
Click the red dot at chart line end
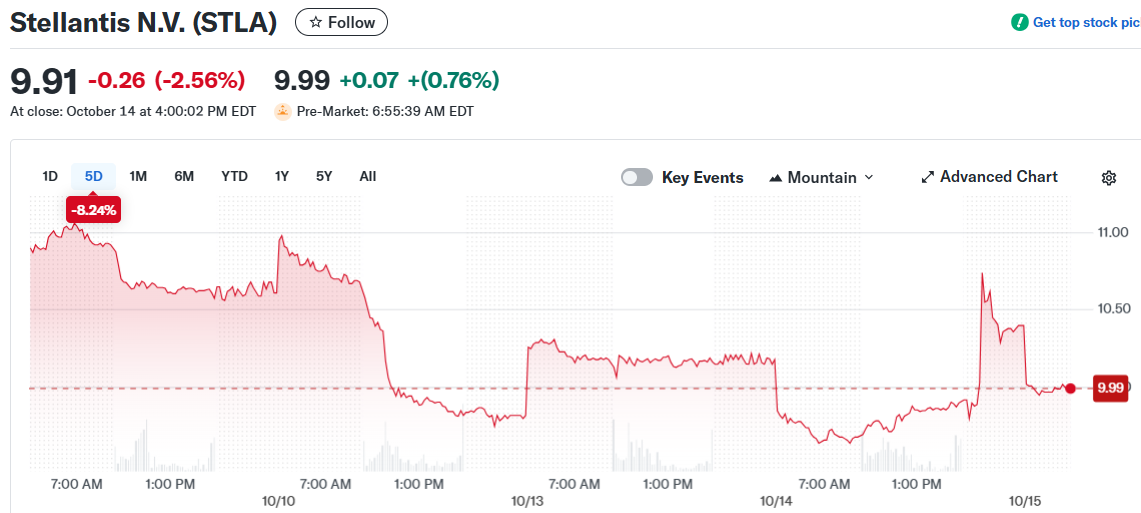(1070, 388)
